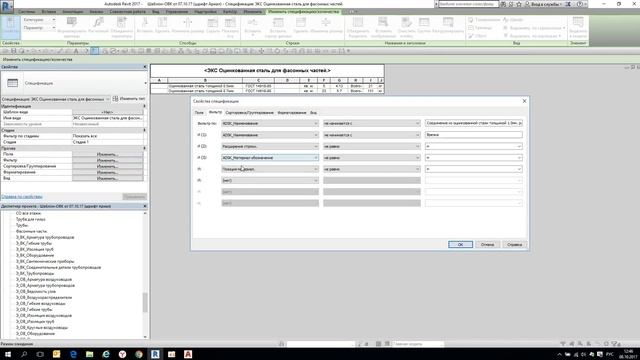Open the Системы ribbon tab
Screen dimensions: 640x360
click(27, 12)
